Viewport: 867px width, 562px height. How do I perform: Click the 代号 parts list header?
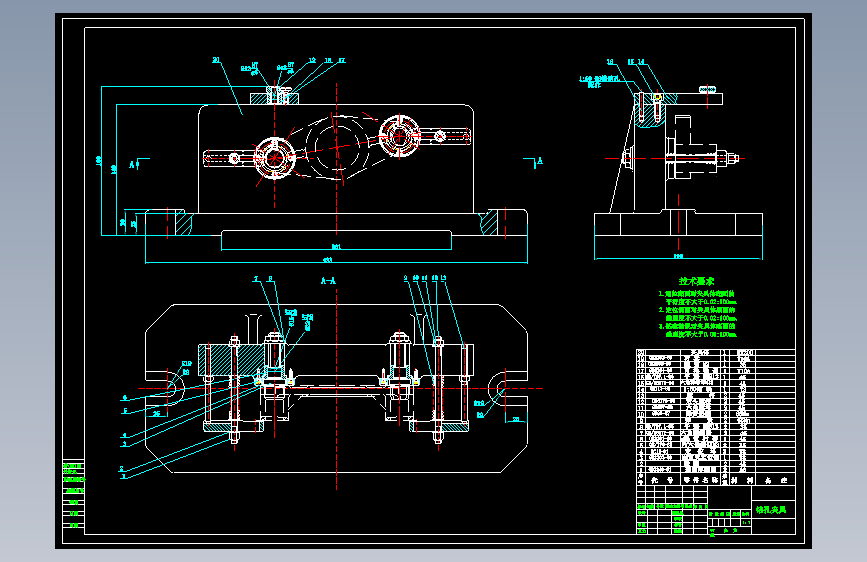click(661, 480)
